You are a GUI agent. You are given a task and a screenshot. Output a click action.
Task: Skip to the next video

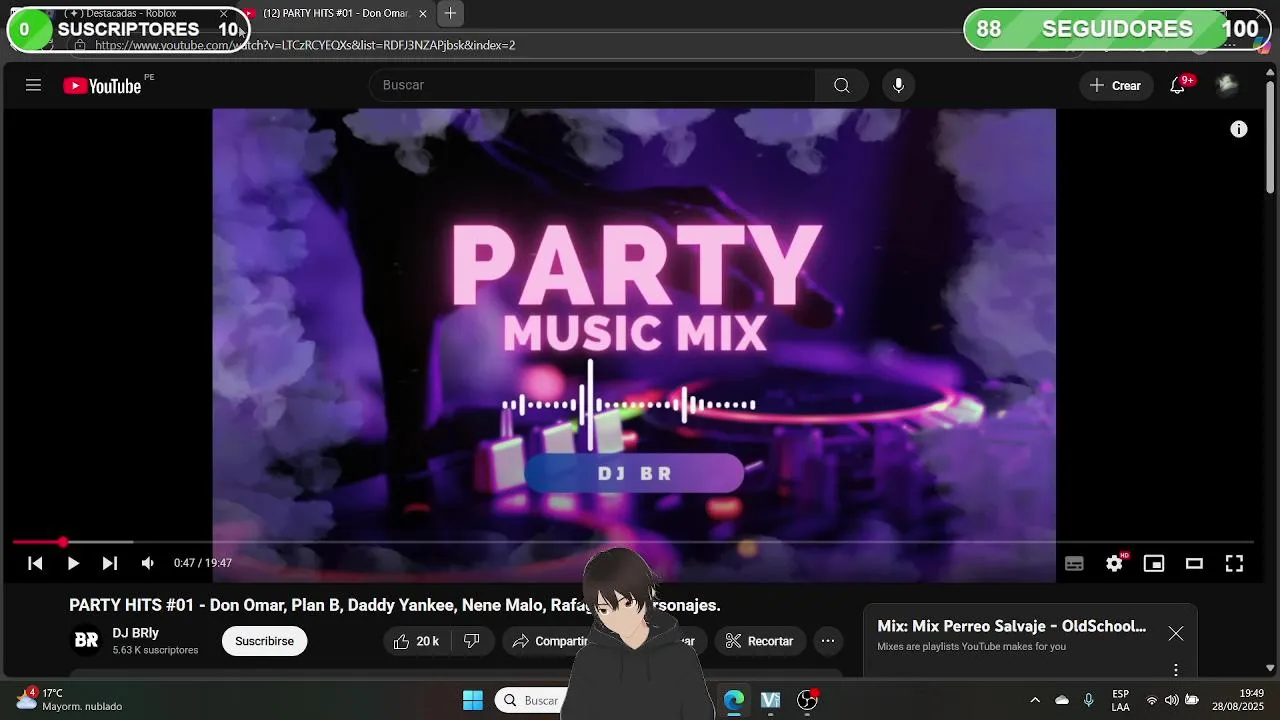[110, 563]
